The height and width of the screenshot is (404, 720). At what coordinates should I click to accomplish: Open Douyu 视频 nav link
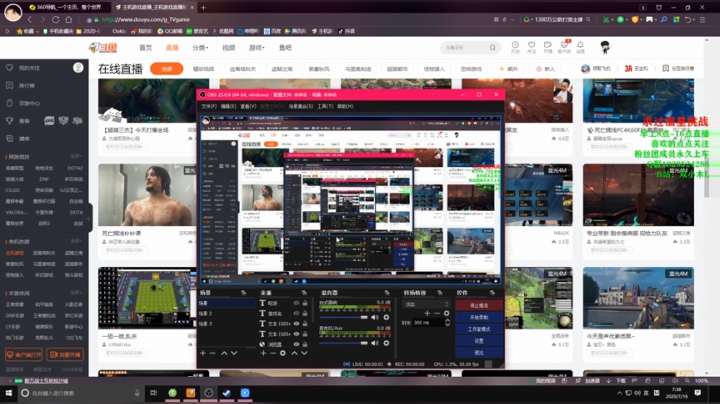pos(229,47)
